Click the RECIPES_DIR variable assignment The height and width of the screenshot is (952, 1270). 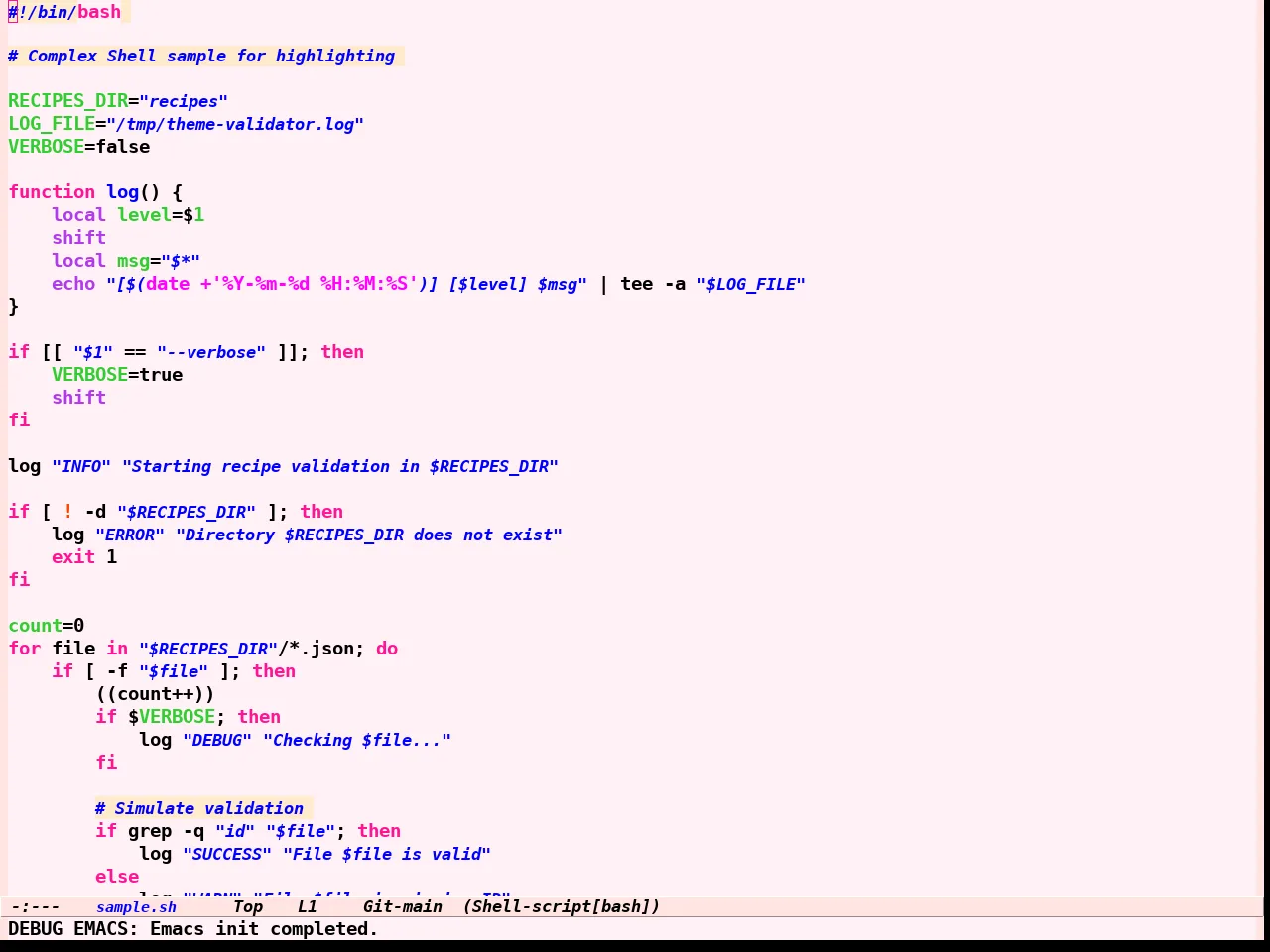pos(118,101)
